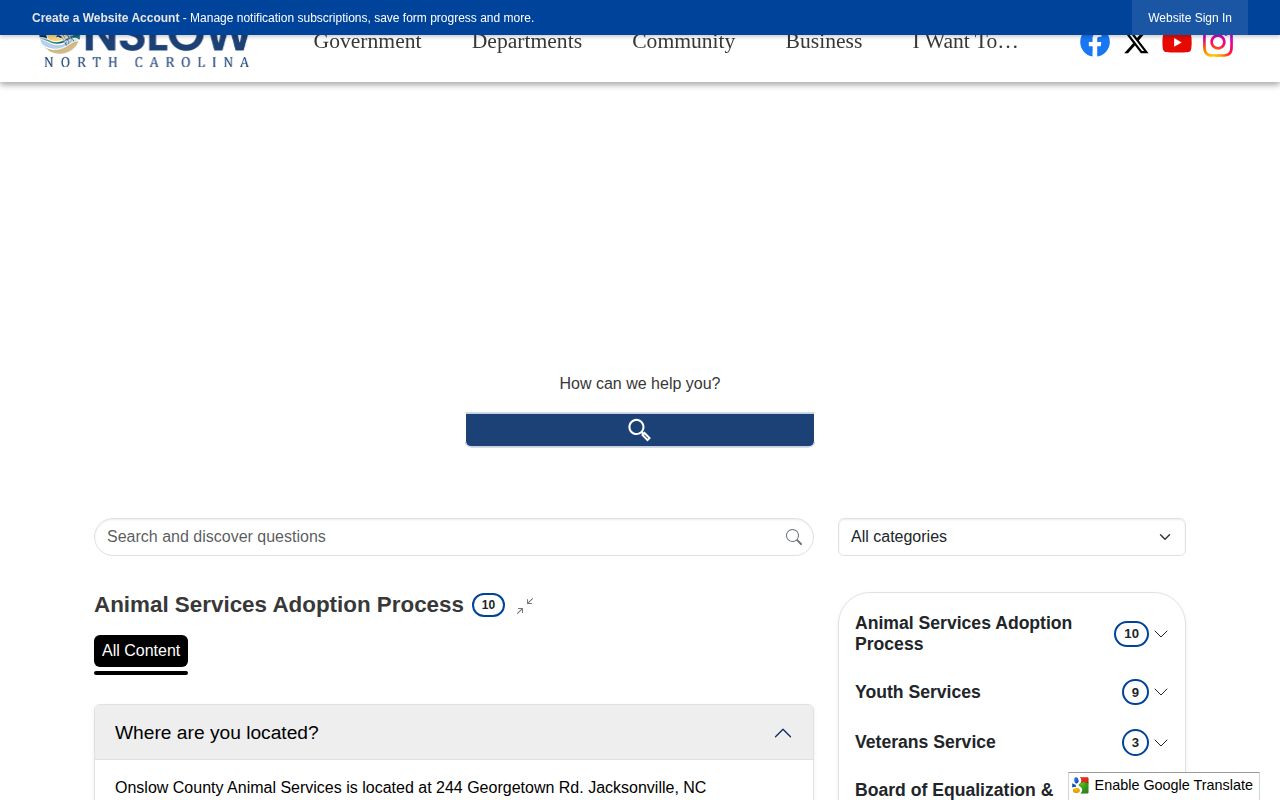Click Enable Google Translate button
Image resolution: width=1280 pixels, height=800 pixels.
point(1164,786)
